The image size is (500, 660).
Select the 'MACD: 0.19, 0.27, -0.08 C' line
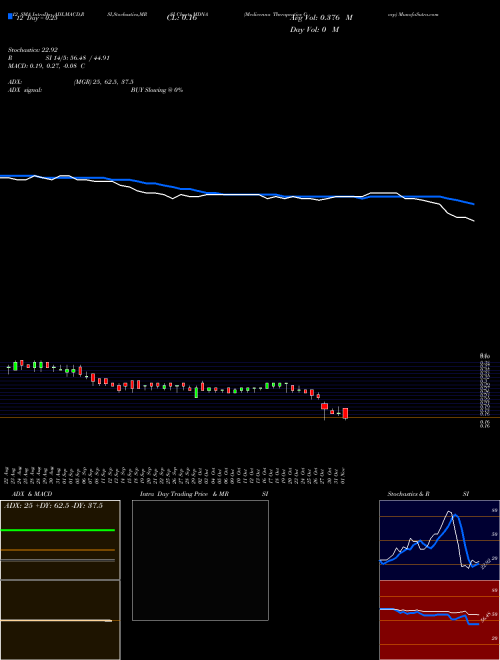point(46,66)
